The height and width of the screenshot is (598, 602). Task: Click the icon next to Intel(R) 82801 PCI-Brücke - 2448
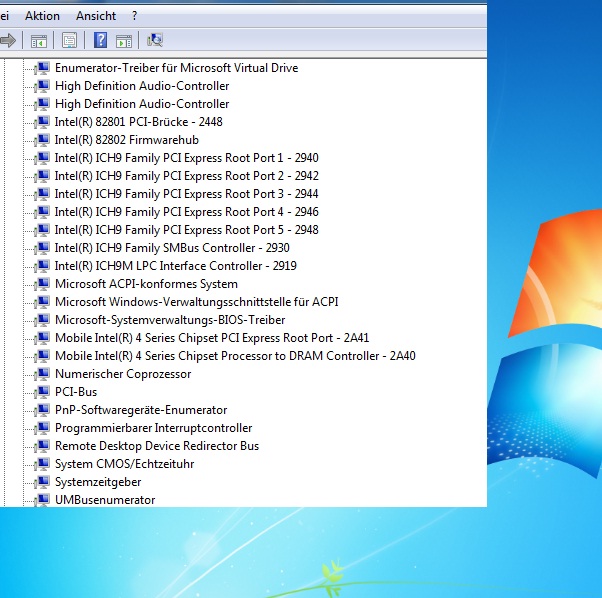42,122
